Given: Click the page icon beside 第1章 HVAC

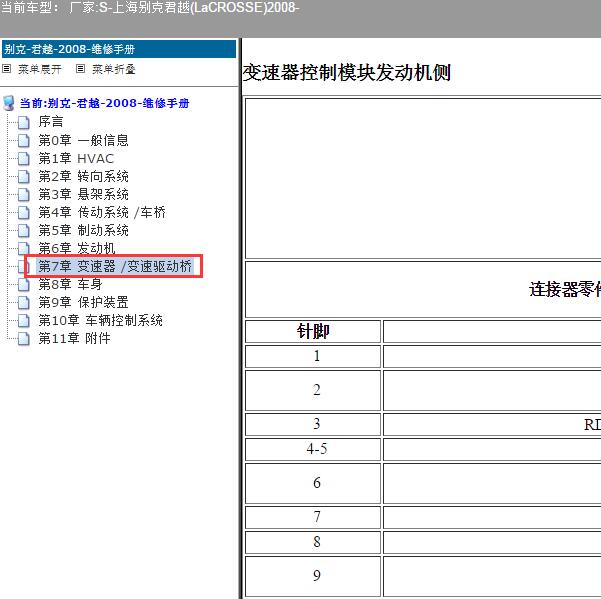Looking at the screenshot, I should coord(24,158).
